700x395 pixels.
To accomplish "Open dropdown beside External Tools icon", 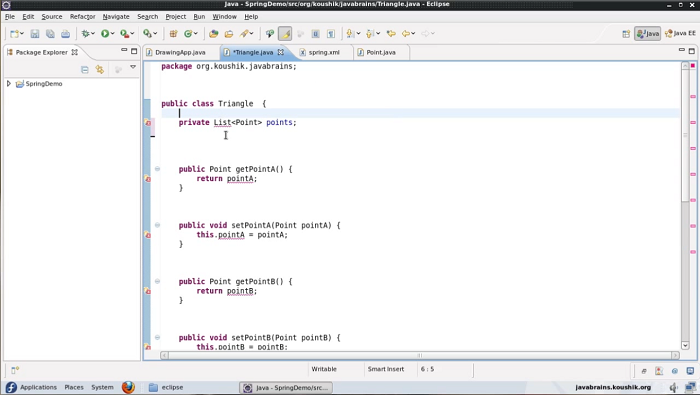I will pyautogui.click(x=155, y=33).
